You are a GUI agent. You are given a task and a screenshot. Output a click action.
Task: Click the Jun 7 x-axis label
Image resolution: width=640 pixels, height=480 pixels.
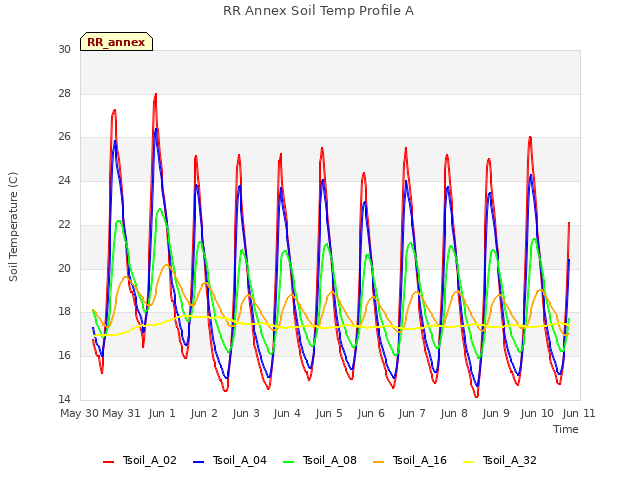pos(412,413)
